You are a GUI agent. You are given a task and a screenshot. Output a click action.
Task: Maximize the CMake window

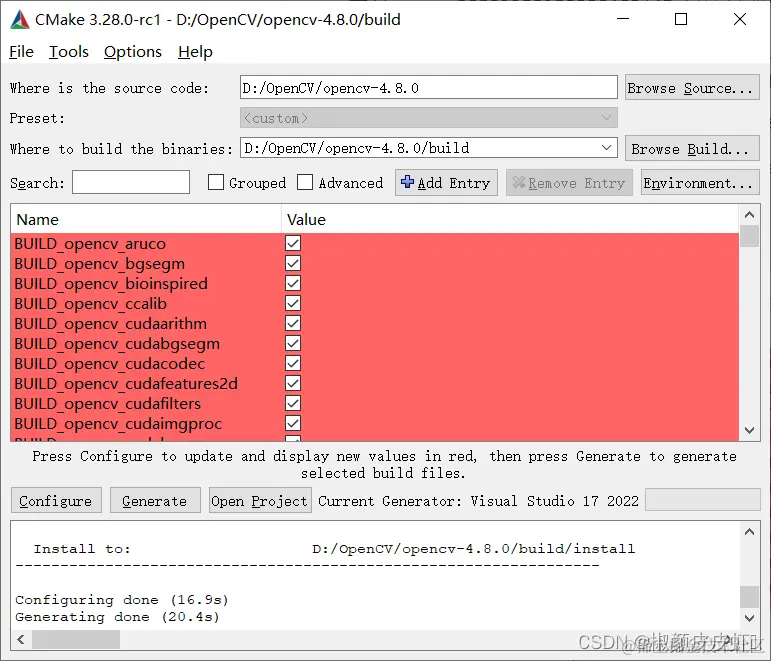tap(681, 19)
